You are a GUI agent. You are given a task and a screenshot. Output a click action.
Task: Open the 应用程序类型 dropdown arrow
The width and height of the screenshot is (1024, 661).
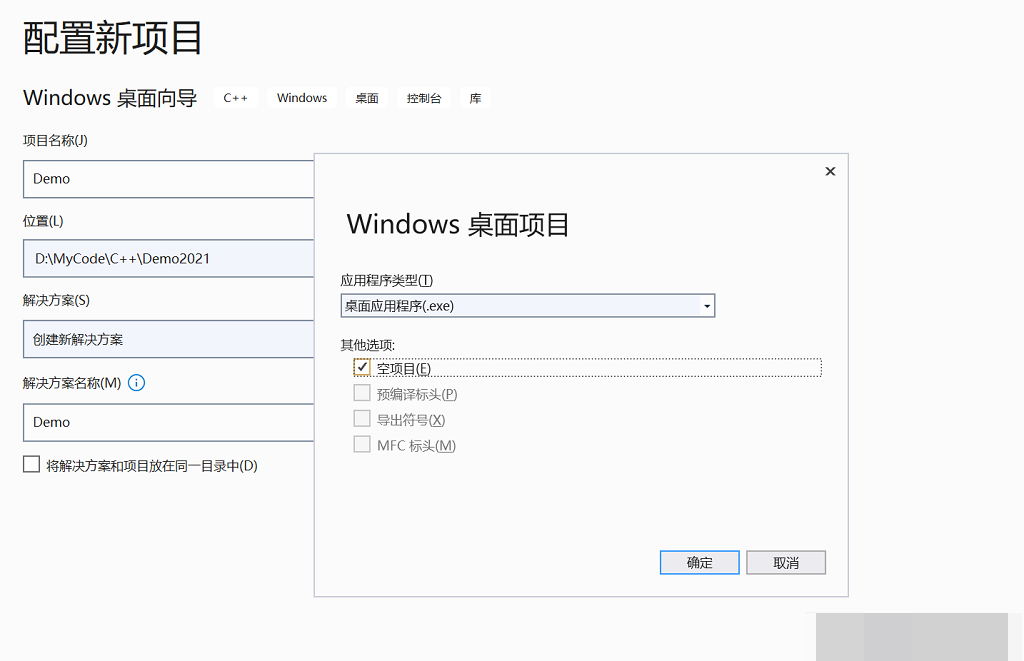(707, 306)
